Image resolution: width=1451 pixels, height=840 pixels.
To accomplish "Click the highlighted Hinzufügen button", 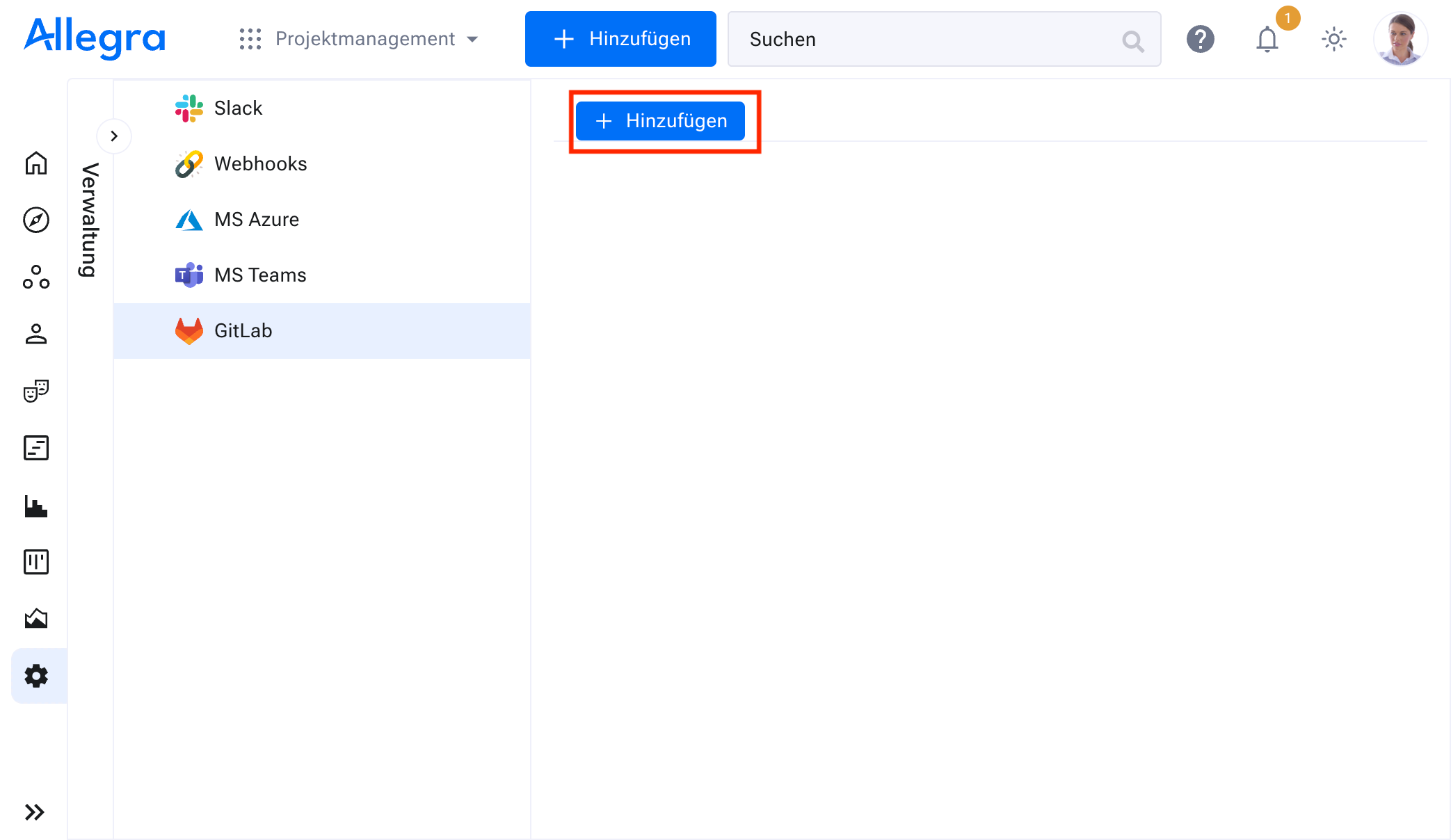I will [660, 120].
